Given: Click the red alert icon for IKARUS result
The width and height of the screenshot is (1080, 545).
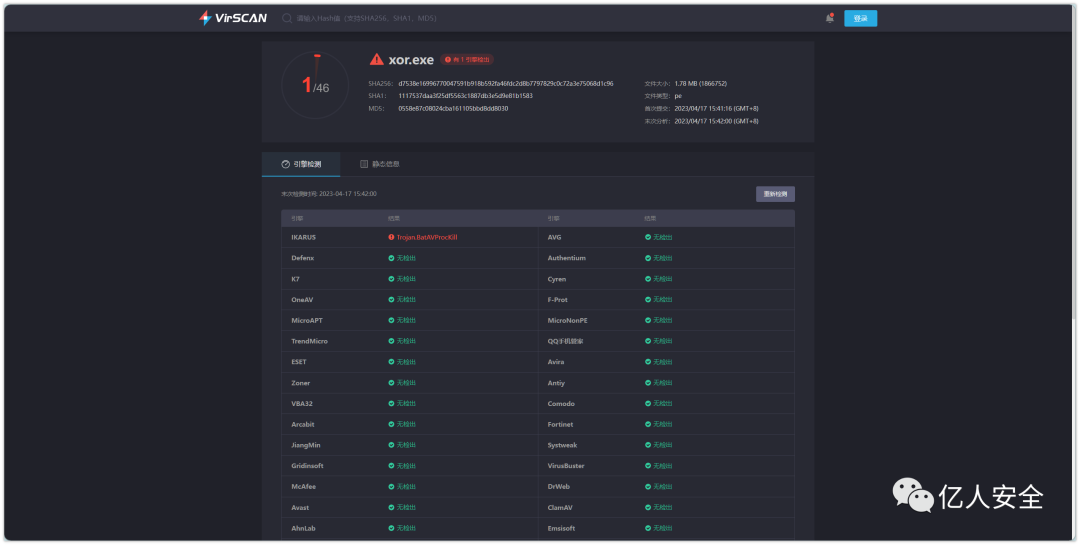Looking at the screenshot, I should point(391,237).
